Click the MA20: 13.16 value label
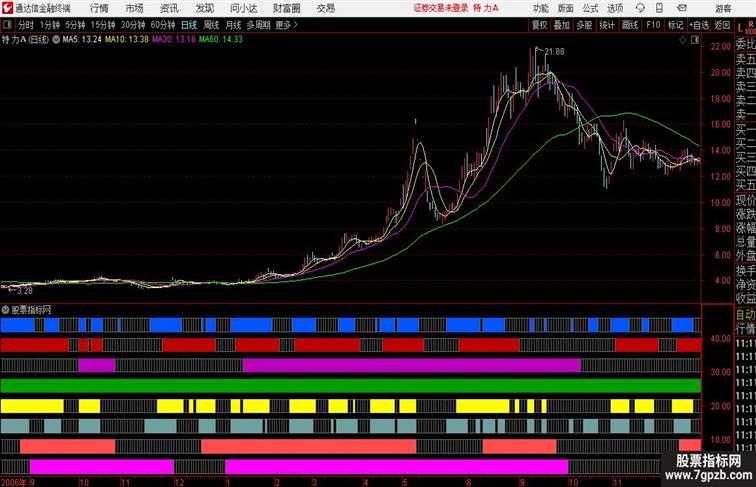Image resolution: width=756 pixels, height=487 pixels. pos(174,40)
